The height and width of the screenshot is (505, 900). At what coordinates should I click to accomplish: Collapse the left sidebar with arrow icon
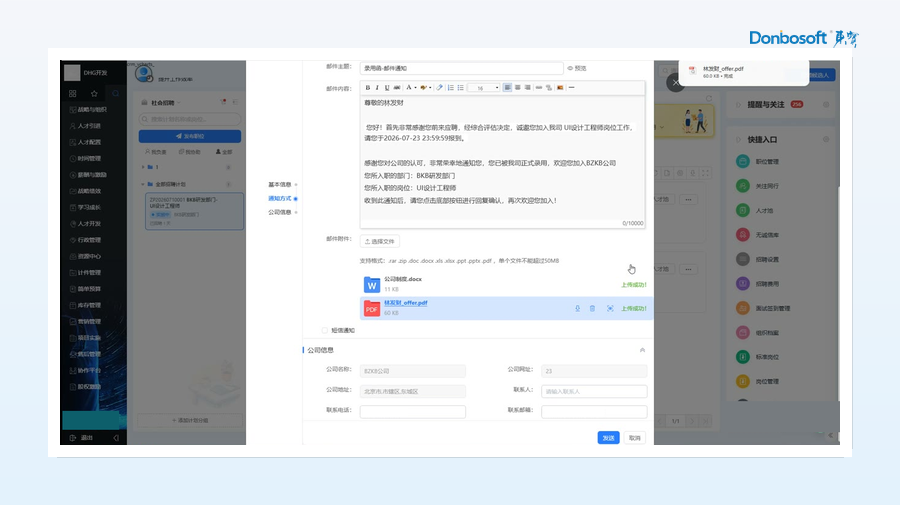(x=116, y=438)
